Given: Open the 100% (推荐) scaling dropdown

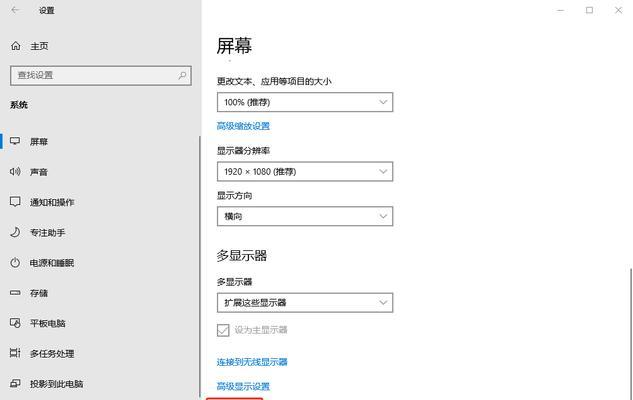Looking at the screenshot, I should pyautogui.click(x=305, y=102).
